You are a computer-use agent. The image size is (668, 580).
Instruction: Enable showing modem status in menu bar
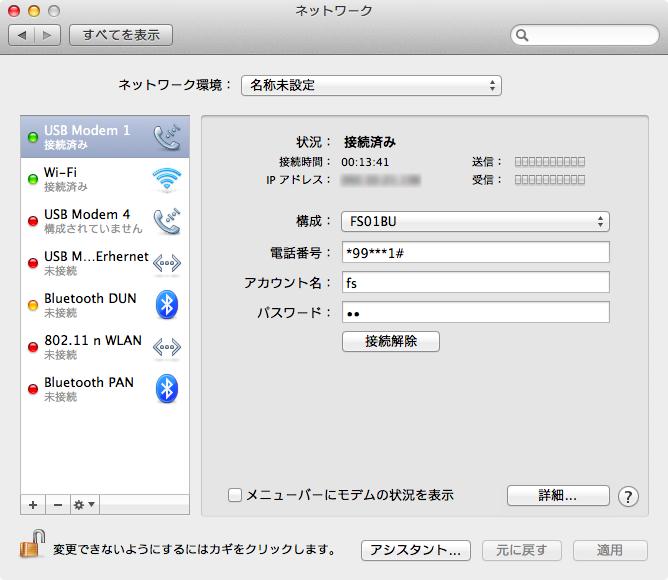point(235,495)
